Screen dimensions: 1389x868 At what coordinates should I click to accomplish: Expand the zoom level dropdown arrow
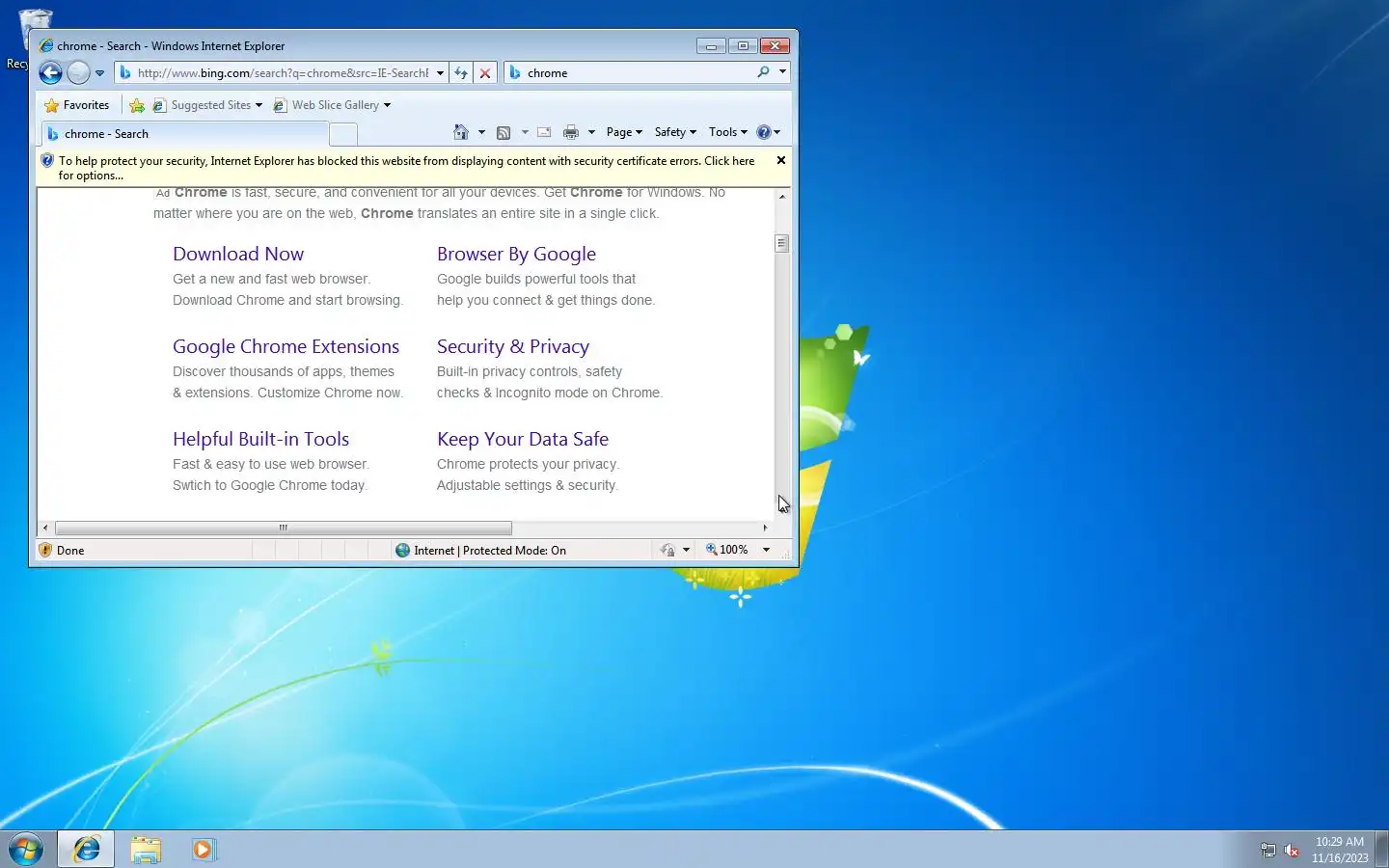pyautogui.click(x=766, y=550)
